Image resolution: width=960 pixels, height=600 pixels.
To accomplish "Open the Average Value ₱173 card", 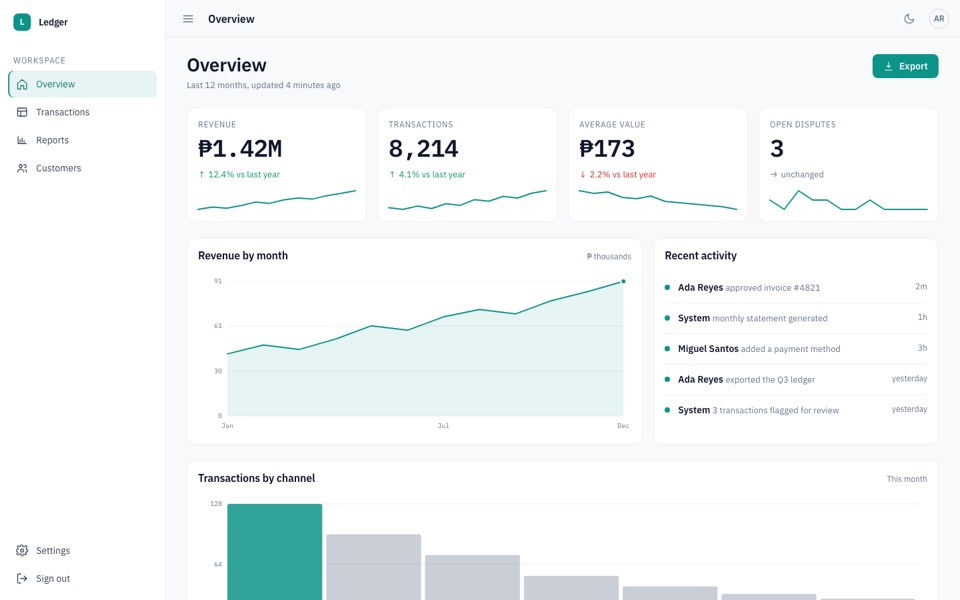I will [658, 165].
